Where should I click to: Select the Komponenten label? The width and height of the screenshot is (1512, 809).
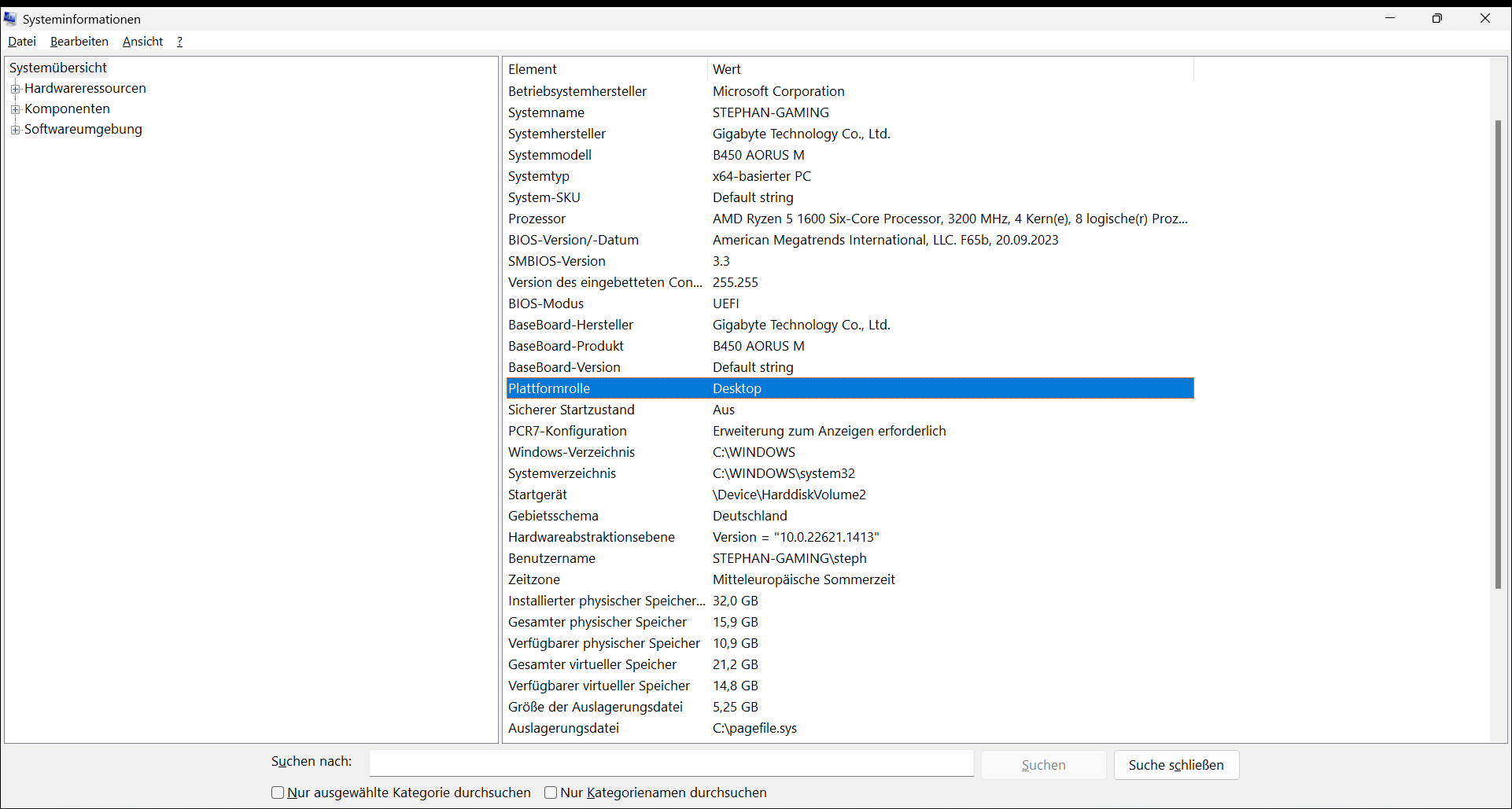click(67, 108)
